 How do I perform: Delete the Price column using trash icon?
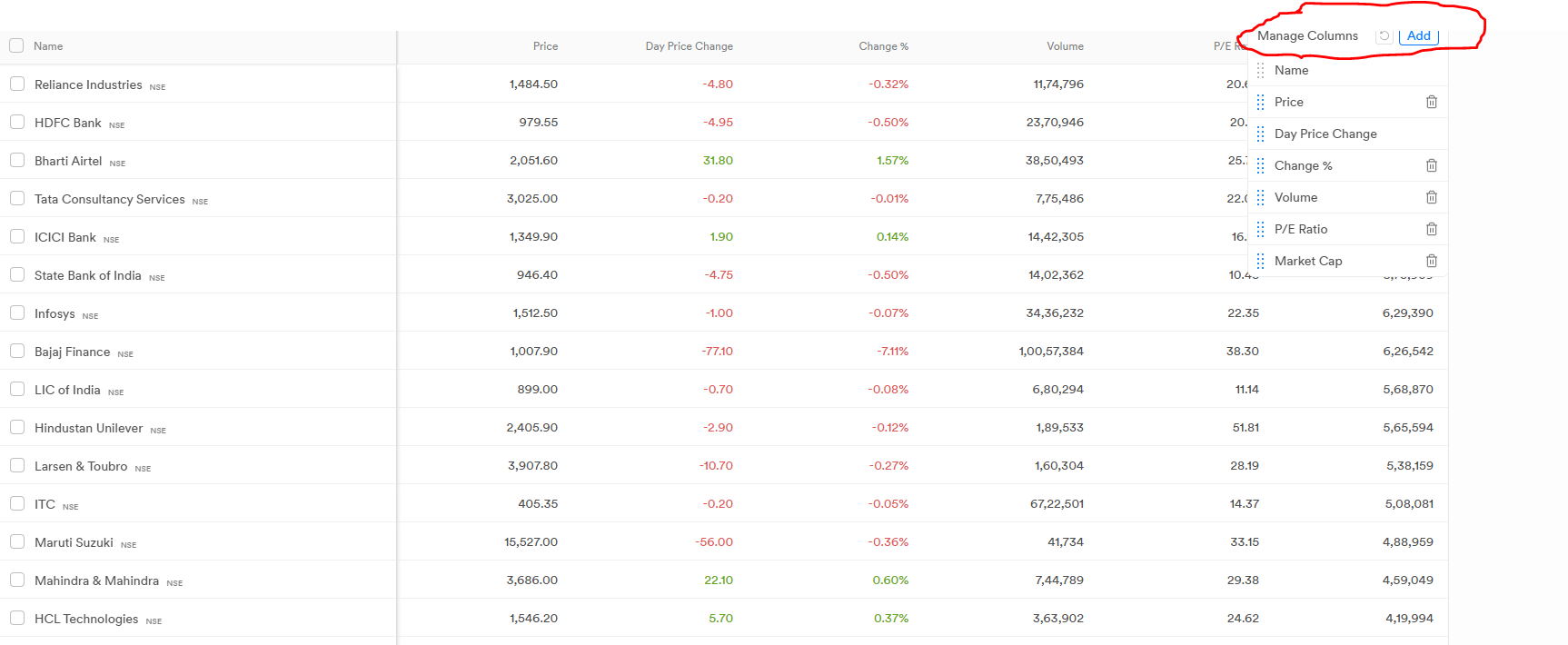[x=1431, y=102]
